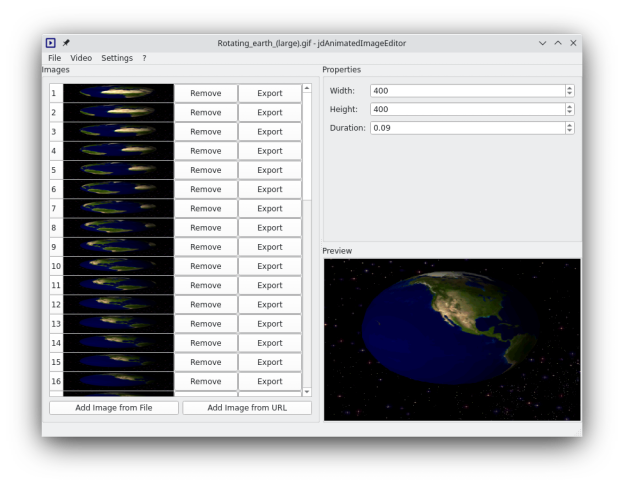Export frame 3
This screenshot has width=624, height=486.
pyautogui.click(x=270, y=132)
